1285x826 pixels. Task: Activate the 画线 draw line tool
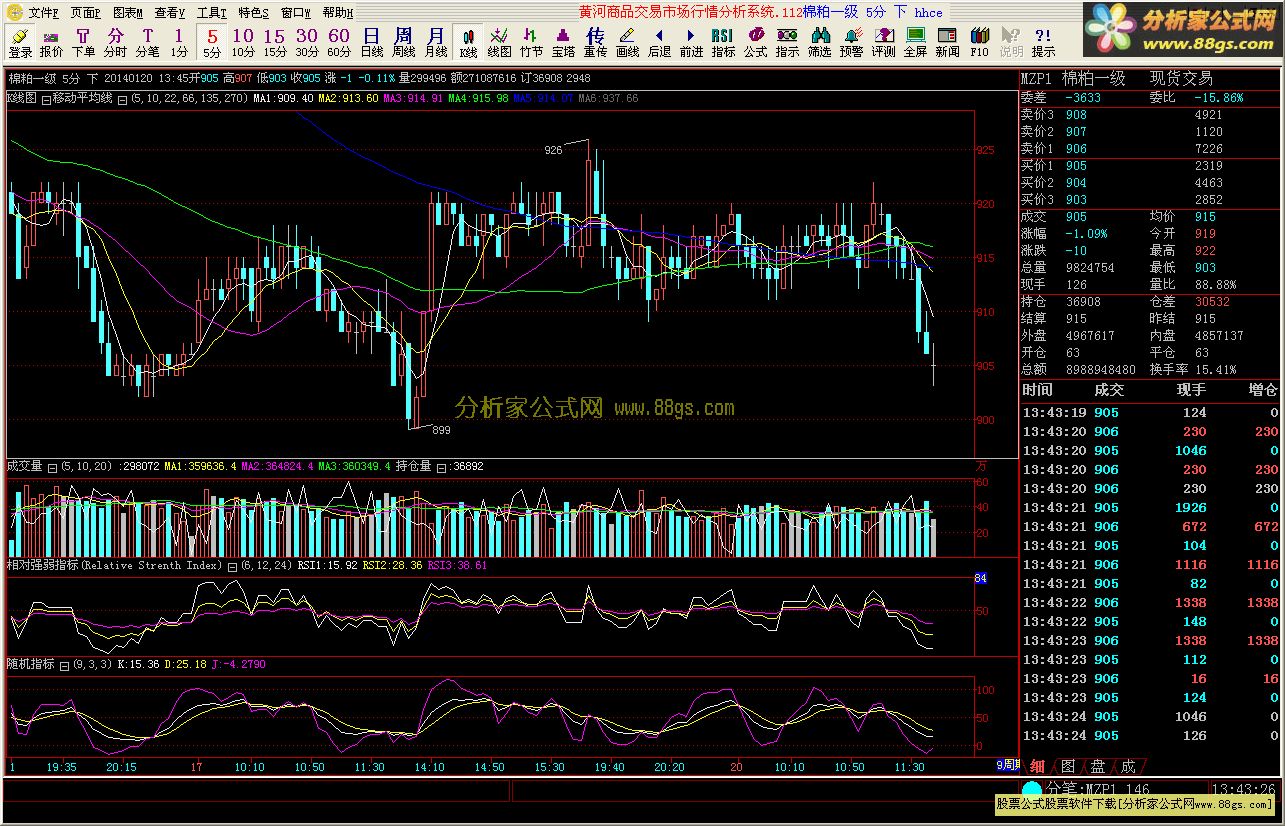(627, 42)
